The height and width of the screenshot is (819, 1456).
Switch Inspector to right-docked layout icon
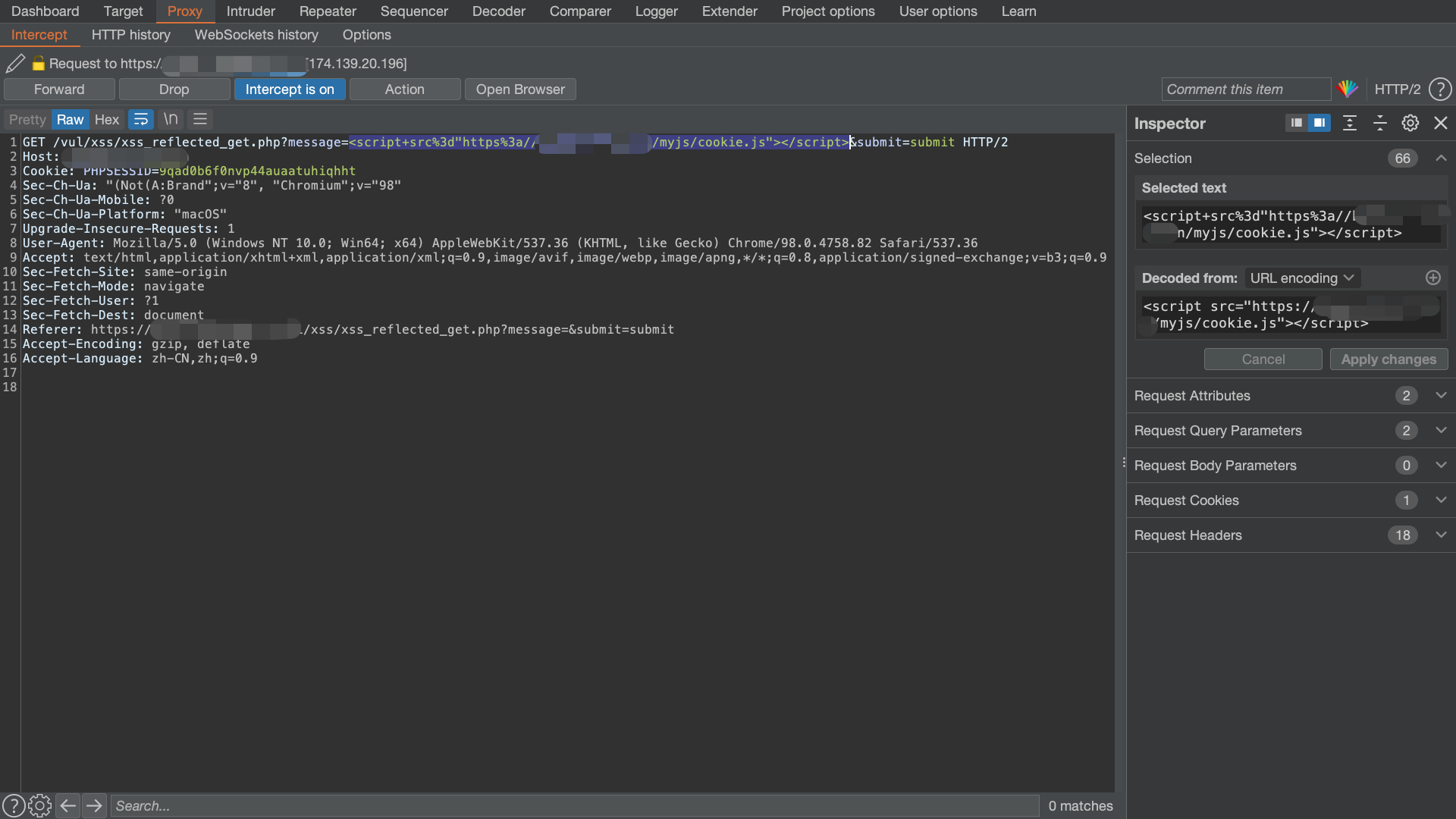click(1319, 123)
